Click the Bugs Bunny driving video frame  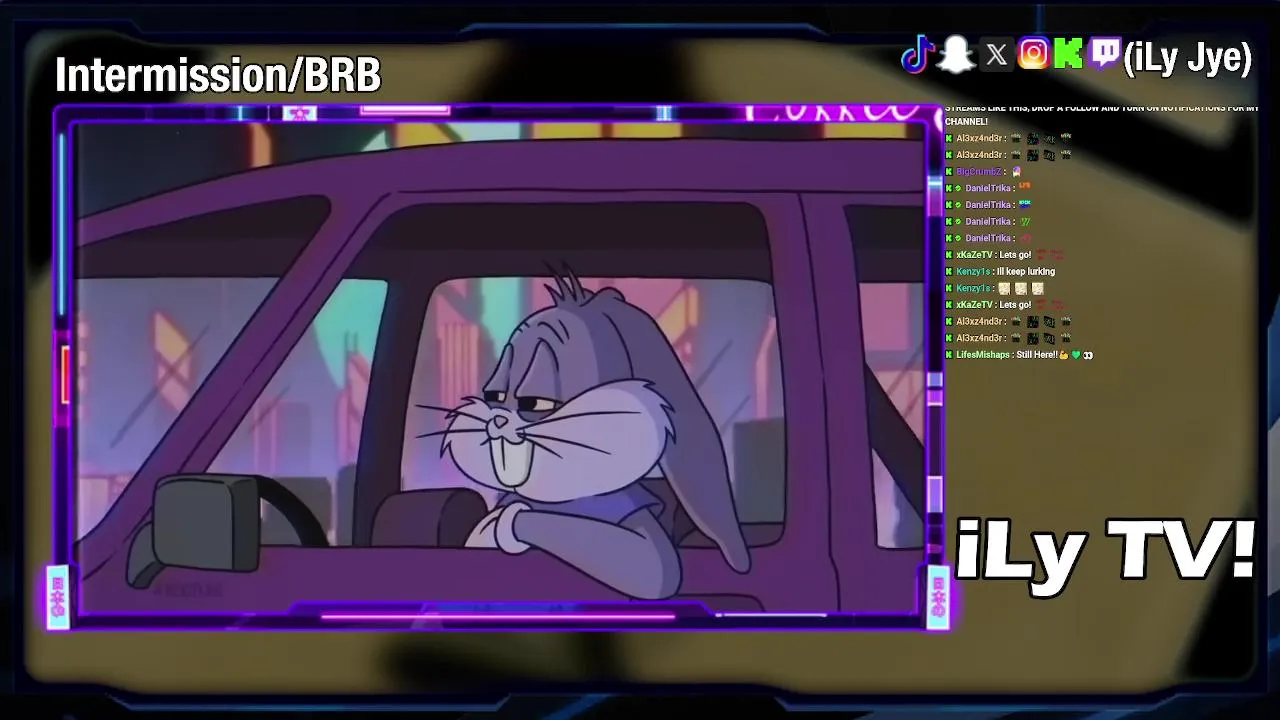[x=498, y=366]
